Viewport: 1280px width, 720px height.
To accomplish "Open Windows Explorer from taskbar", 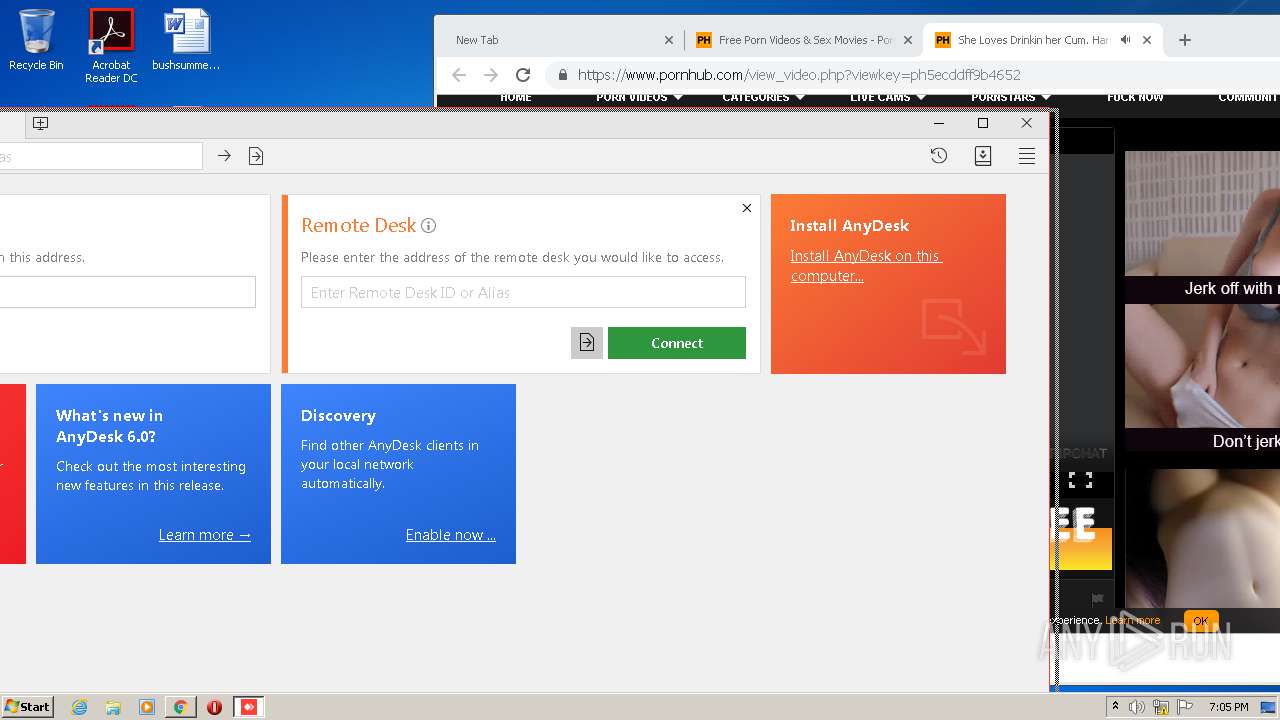I will click(113, 707).
